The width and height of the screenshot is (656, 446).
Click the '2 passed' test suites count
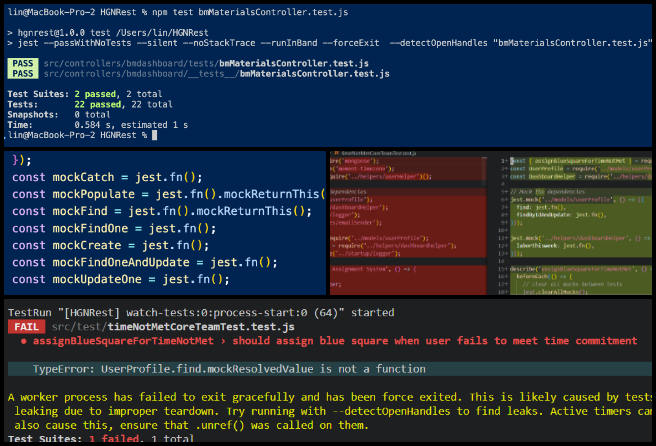[x=95, y=94]
